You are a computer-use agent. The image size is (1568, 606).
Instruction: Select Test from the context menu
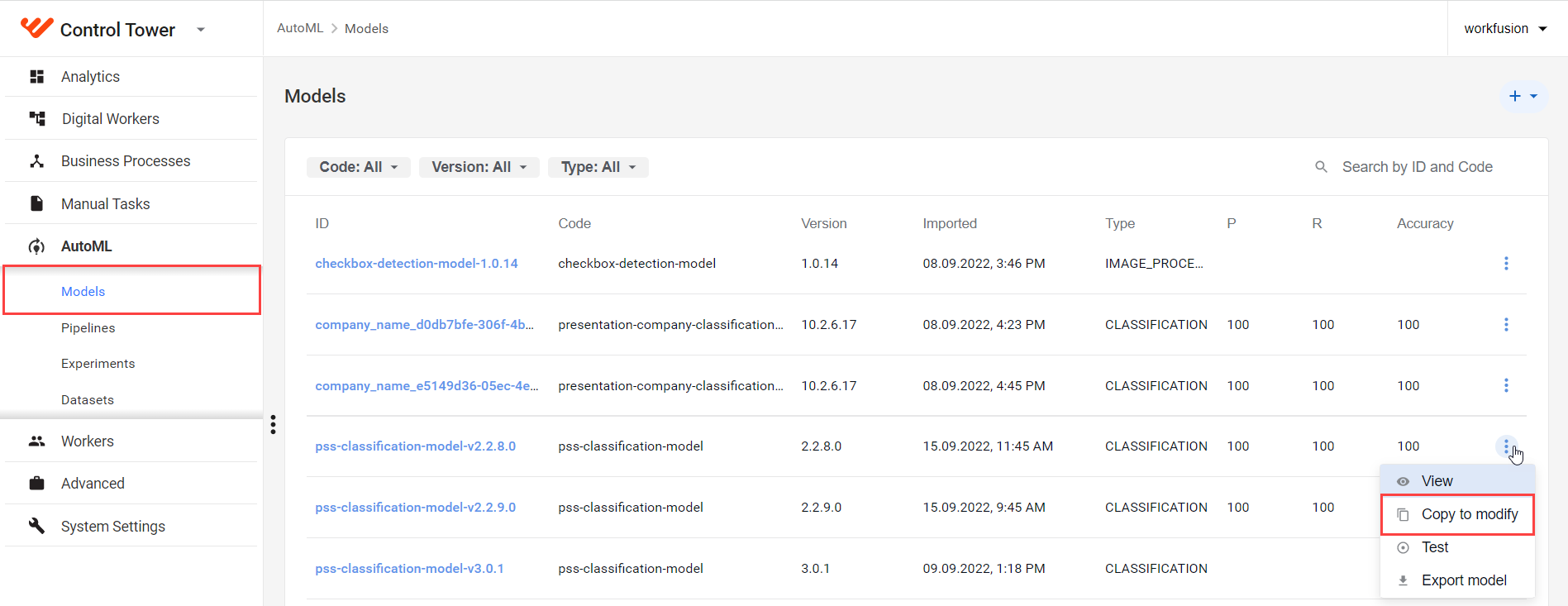(x=1457, y=547)
